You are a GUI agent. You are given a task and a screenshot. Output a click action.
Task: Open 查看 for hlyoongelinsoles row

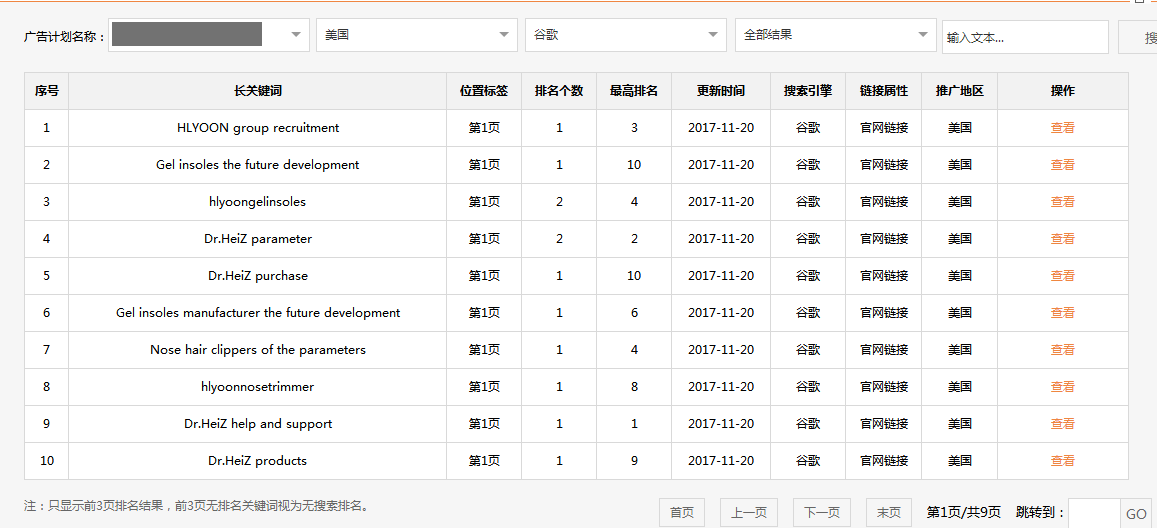coord(1063,201)
